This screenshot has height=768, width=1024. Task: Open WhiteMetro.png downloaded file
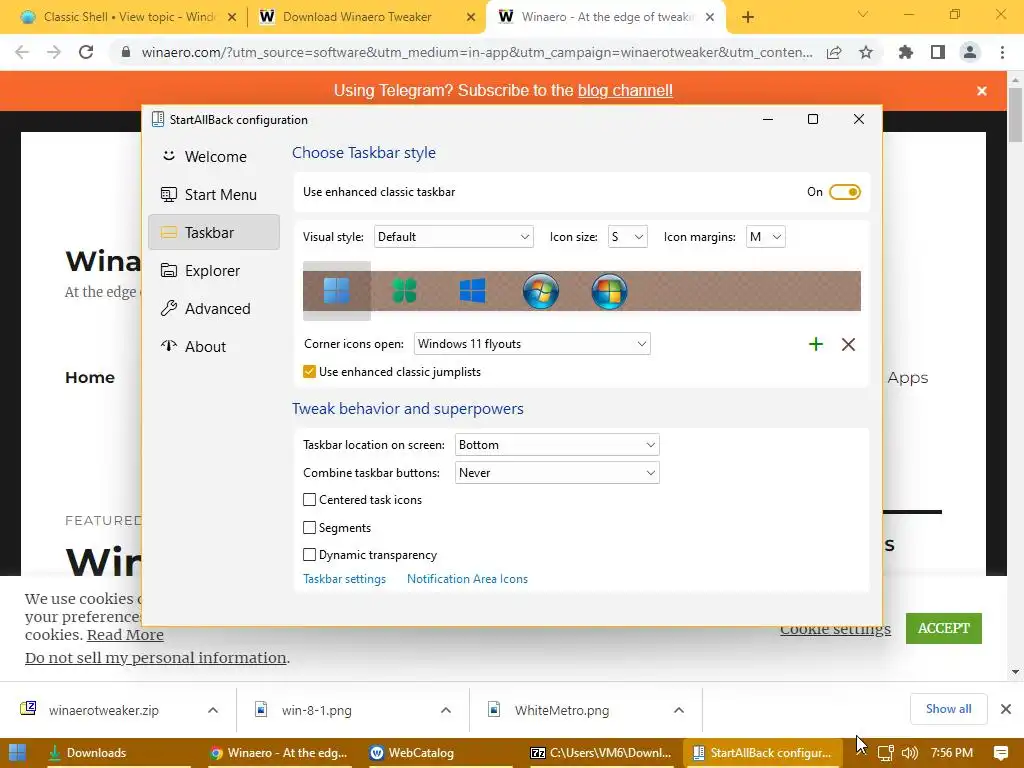tap(562, 710)
